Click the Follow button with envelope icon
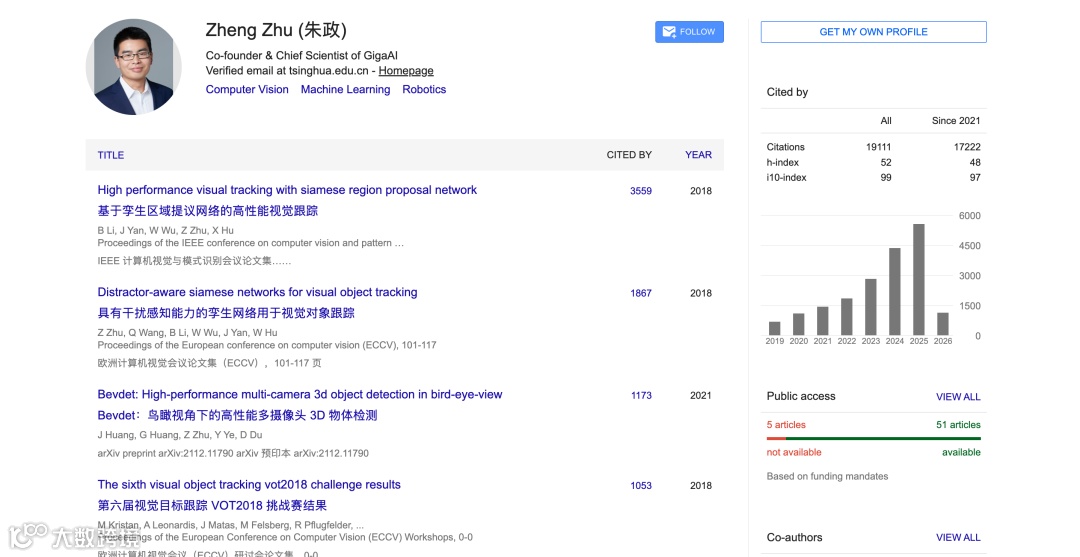Viewport: 1080px width, 557px height. [689, 32]
